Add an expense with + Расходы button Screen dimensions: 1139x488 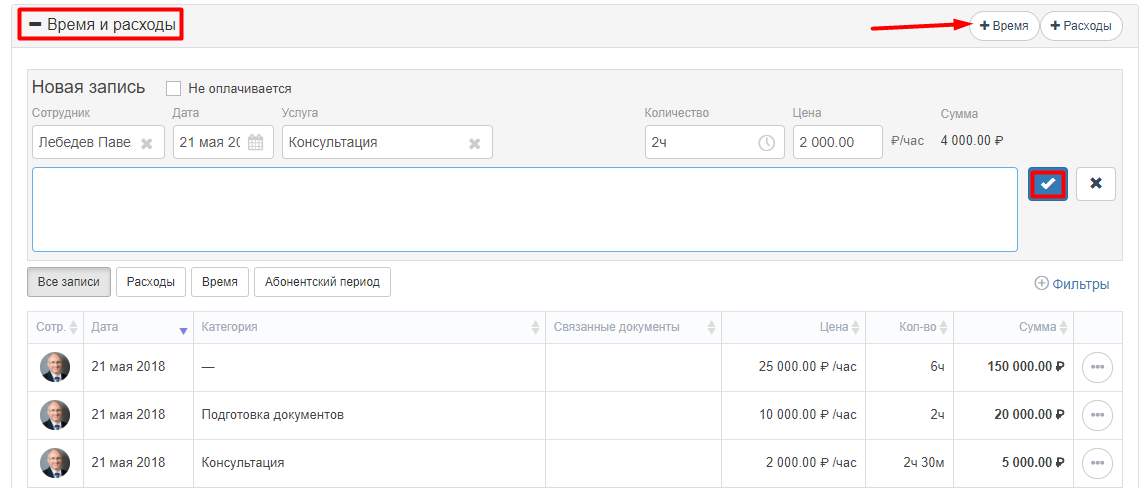[x=1081, y=26]
